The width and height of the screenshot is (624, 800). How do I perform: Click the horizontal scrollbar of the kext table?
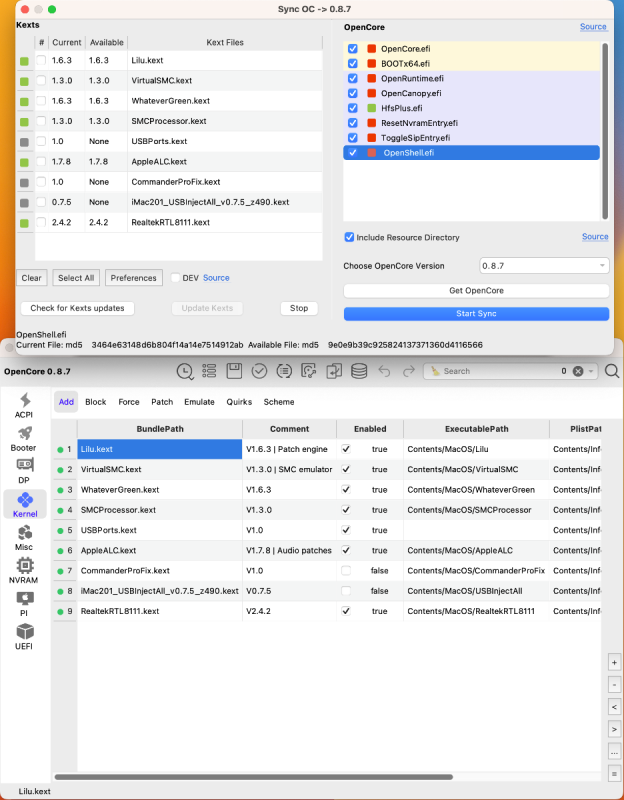click(x=254, y=777)
